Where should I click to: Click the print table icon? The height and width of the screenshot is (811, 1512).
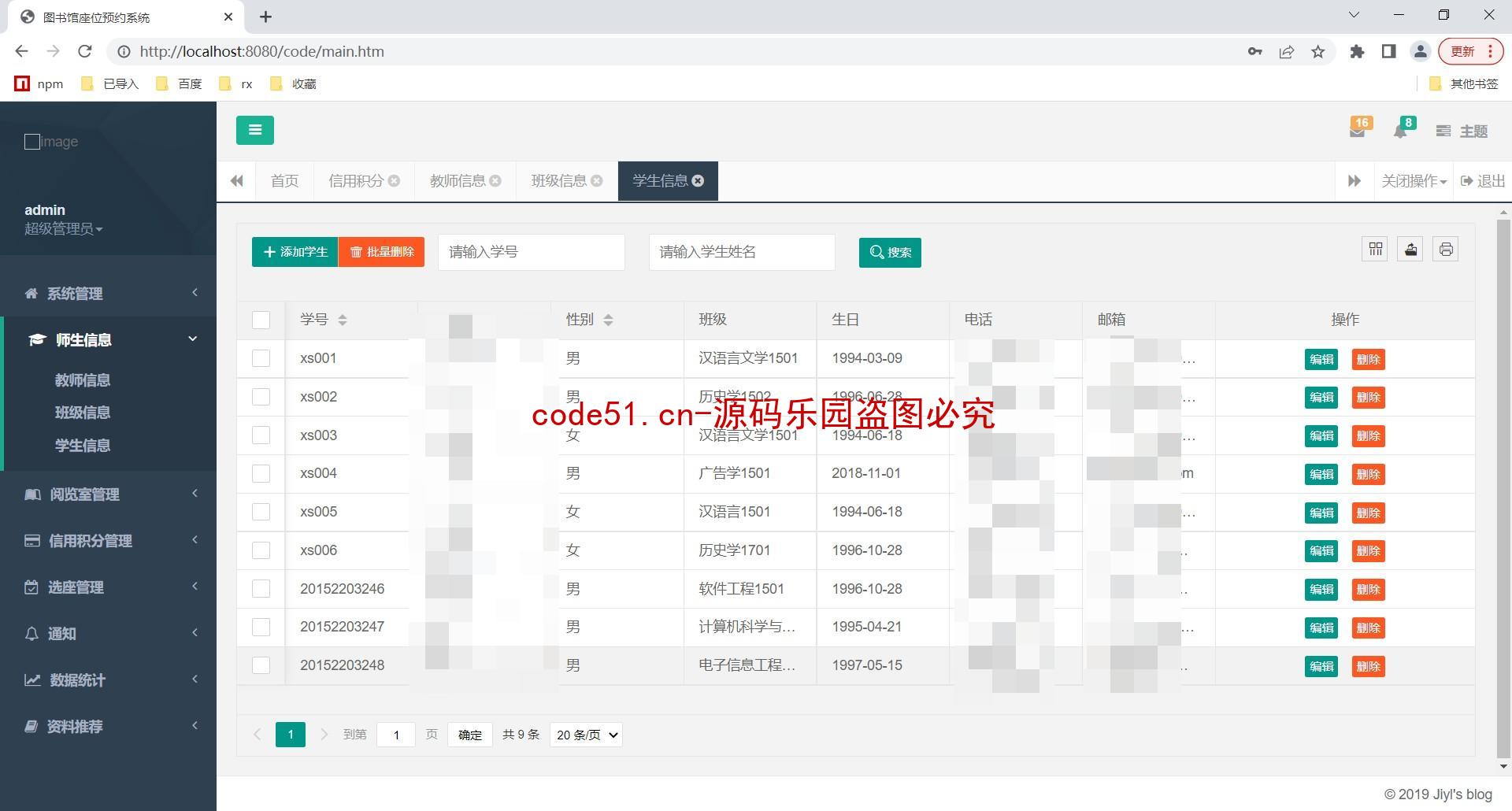[1446, 250]
